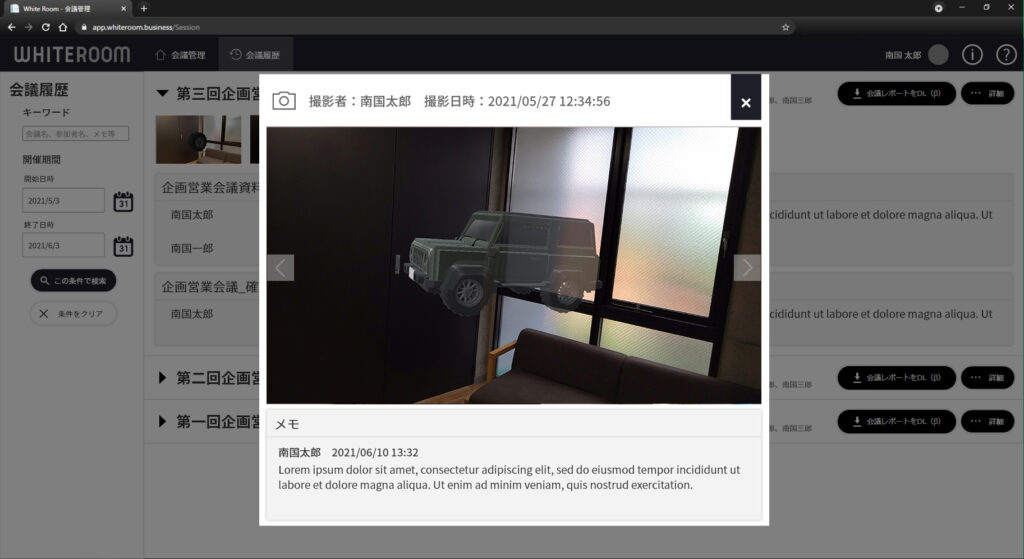Viewport: 1024px width, 559px height.
Task: Open 詳細 for the second meeting
Action: tap(987, 377)
